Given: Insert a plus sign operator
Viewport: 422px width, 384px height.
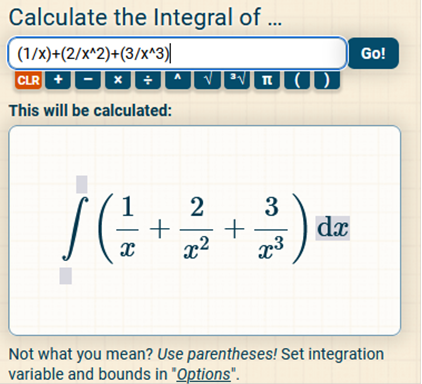Looking at the screenshot, I should (x=58, y=80).
